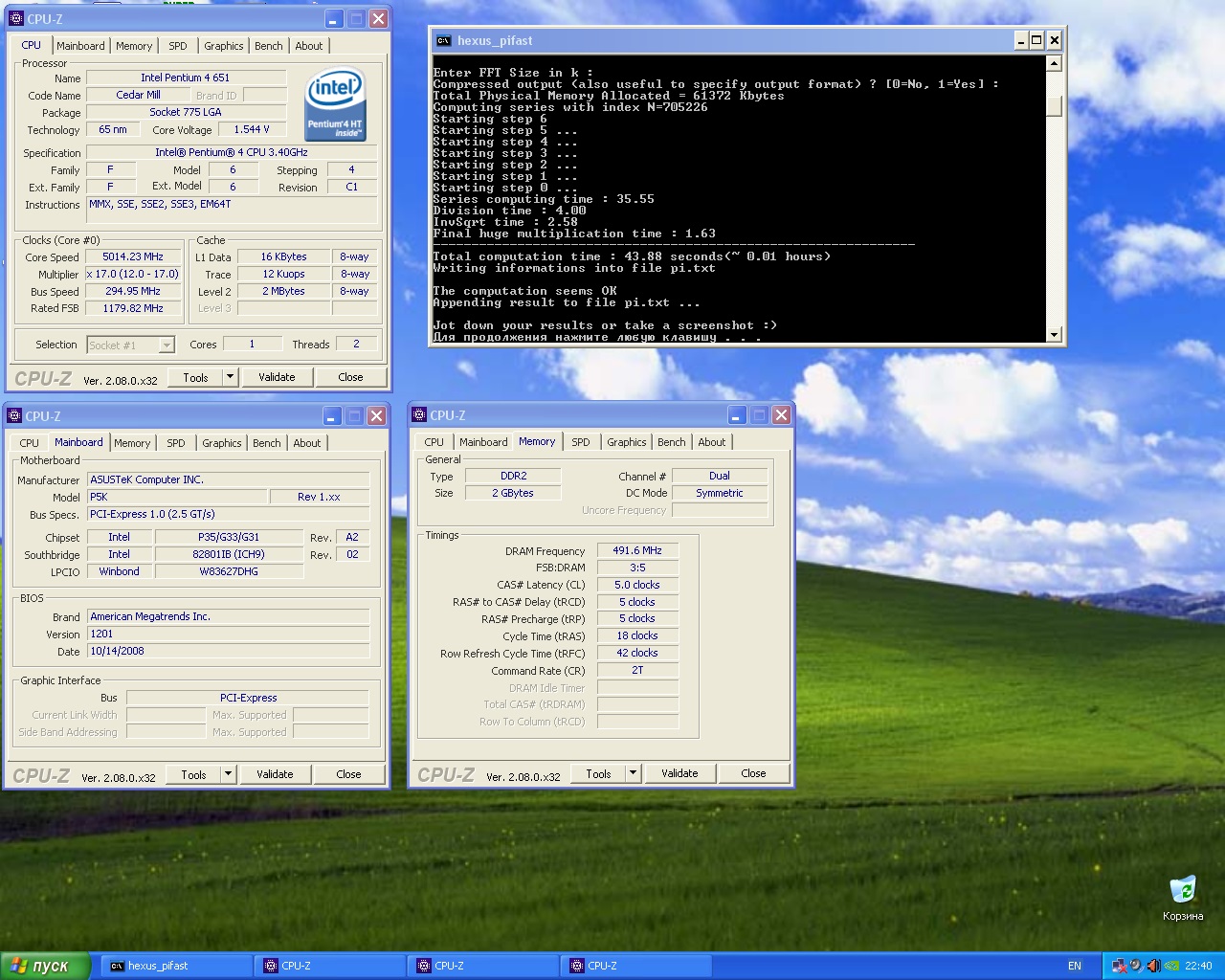Click the hexus_pifast console title bar icon
The image size is (1225, 980).
point(443,40)
